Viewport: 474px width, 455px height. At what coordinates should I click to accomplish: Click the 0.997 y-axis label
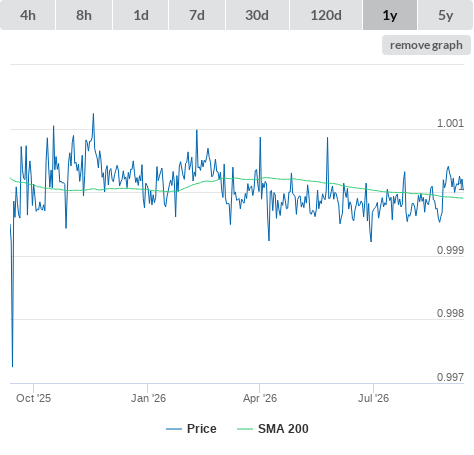coord(450,377)
